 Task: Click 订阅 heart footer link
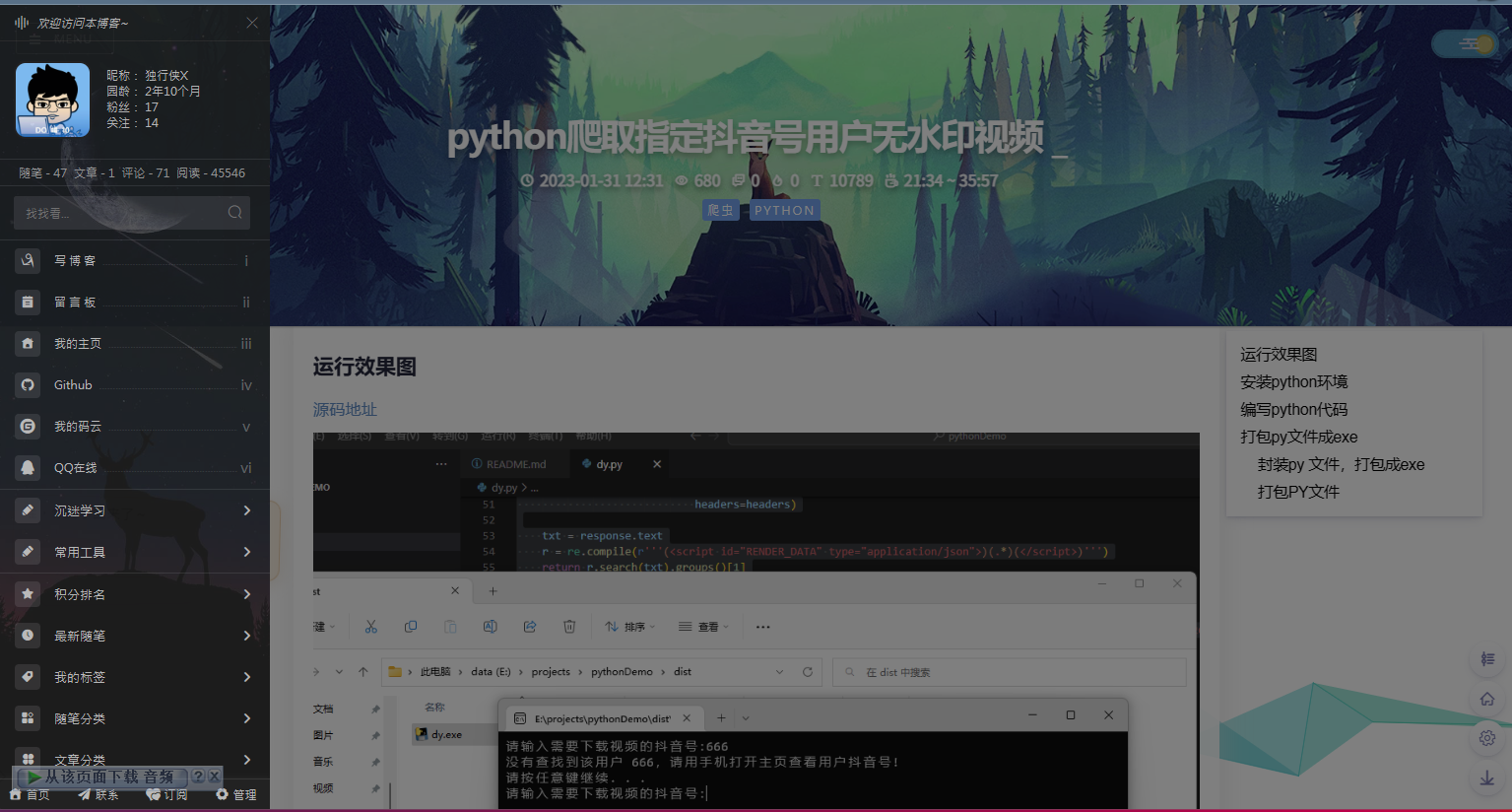pos(166,794)
